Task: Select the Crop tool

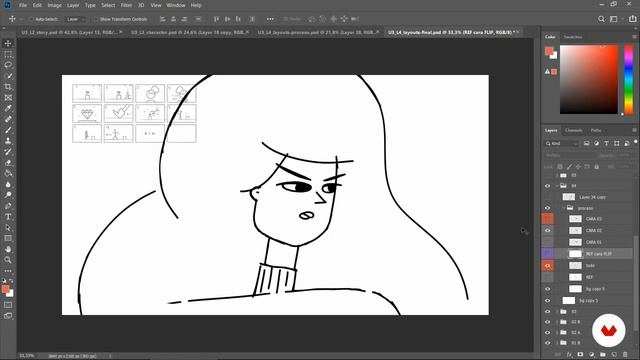Action: (x=8, y=87)
